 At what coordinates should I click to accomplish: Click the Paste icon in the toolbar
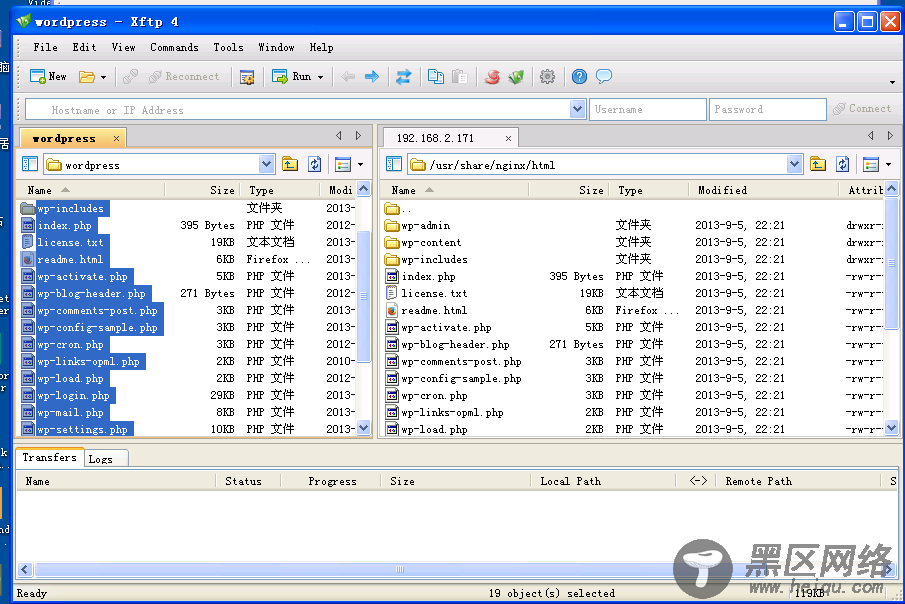(459, 76)
